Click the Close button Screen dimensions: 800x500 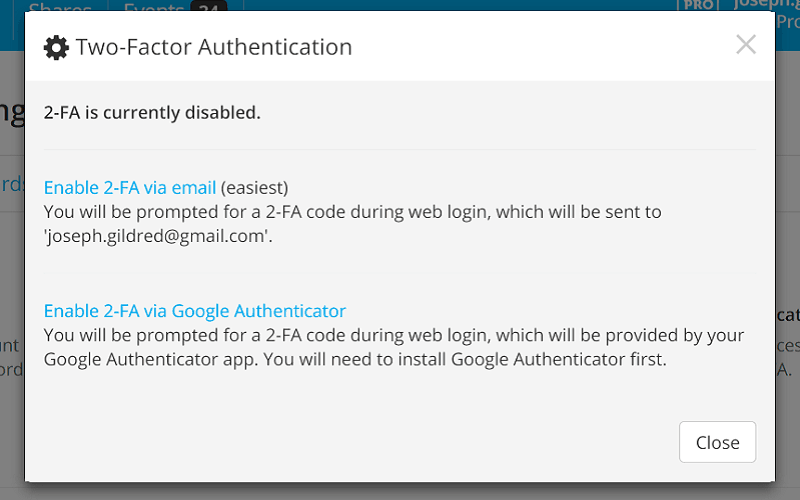click(717, 442)
